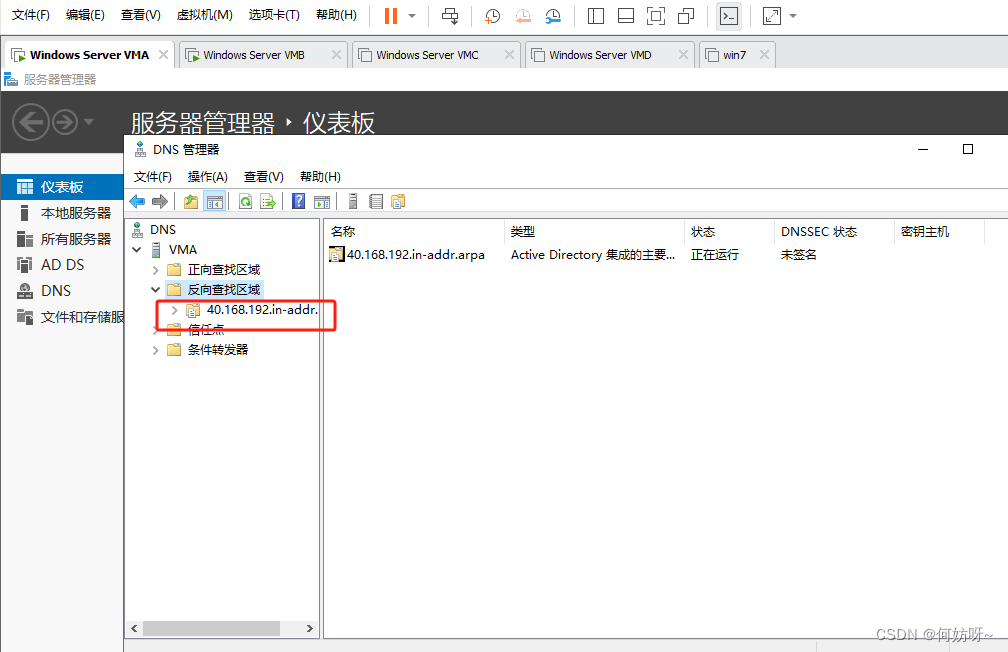Click the Up One Level folder icon
This screenshot has height=652, width=1008.
click(191, 202)
